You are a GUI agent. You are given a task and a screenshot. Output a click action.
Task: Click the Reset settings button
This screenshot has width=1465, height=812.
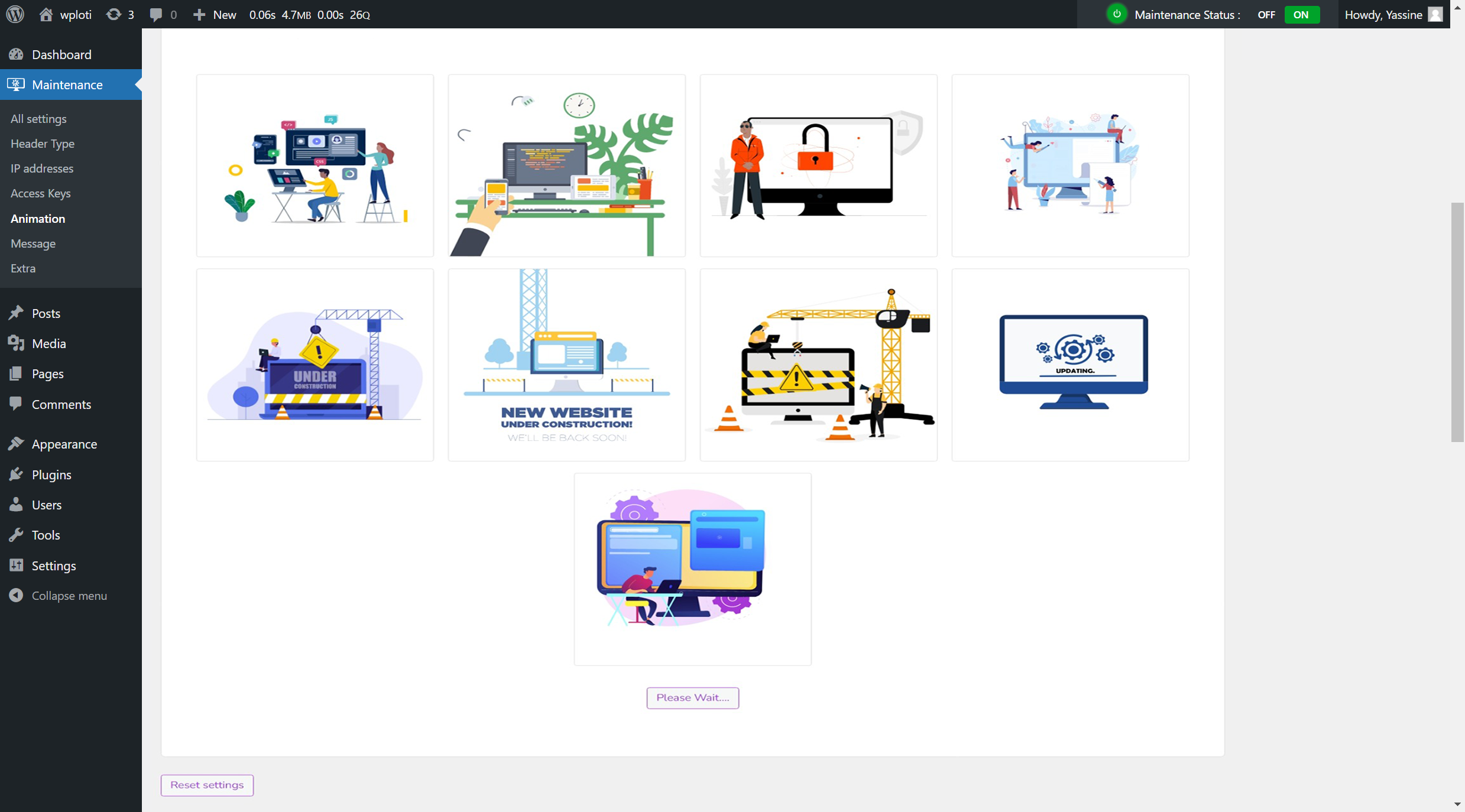[x=207, y=785]
